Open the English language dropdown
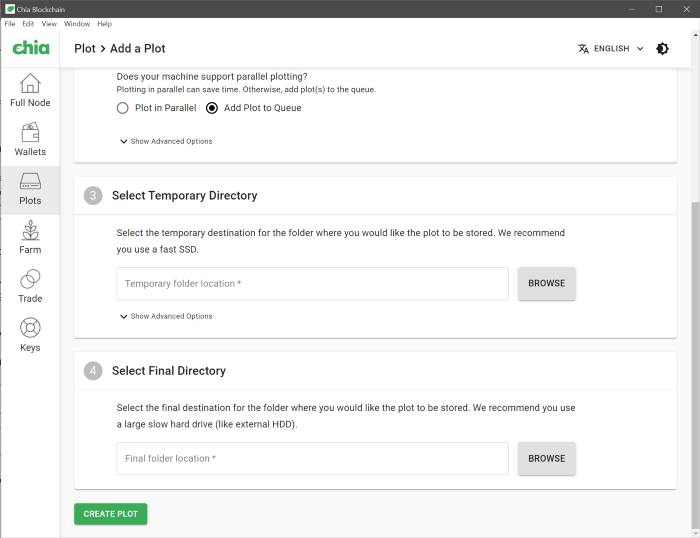This screenshot has width=700, height=538. point(611,48)
